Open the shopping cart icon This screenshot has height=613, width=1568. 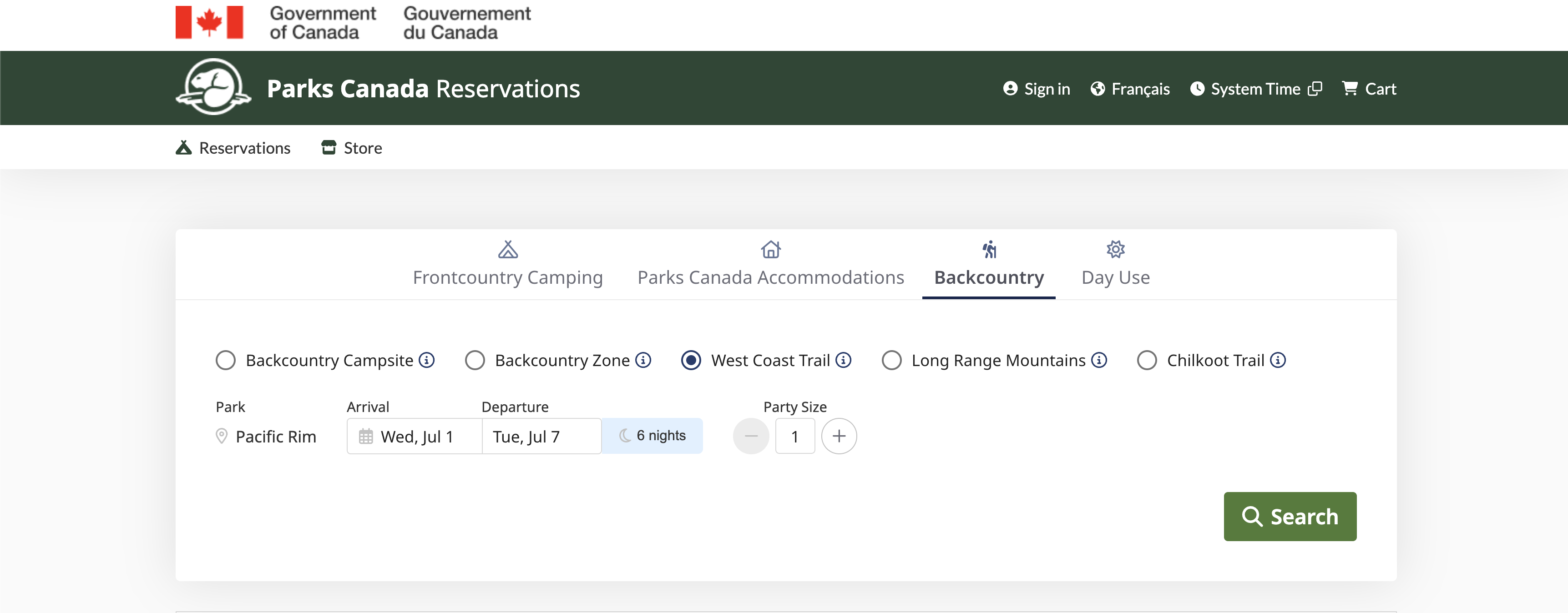pos(1350,89)
